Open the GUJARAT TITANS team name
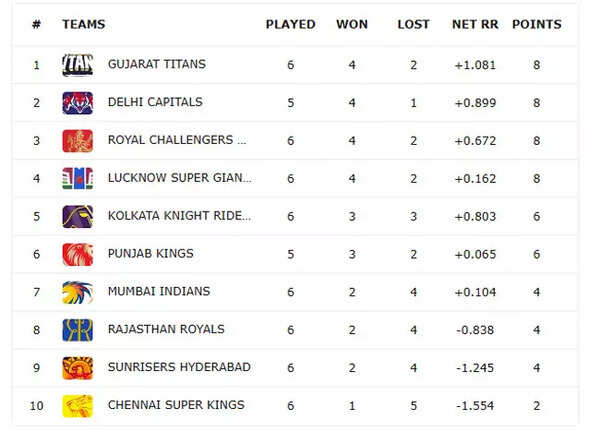 point(157,65)
